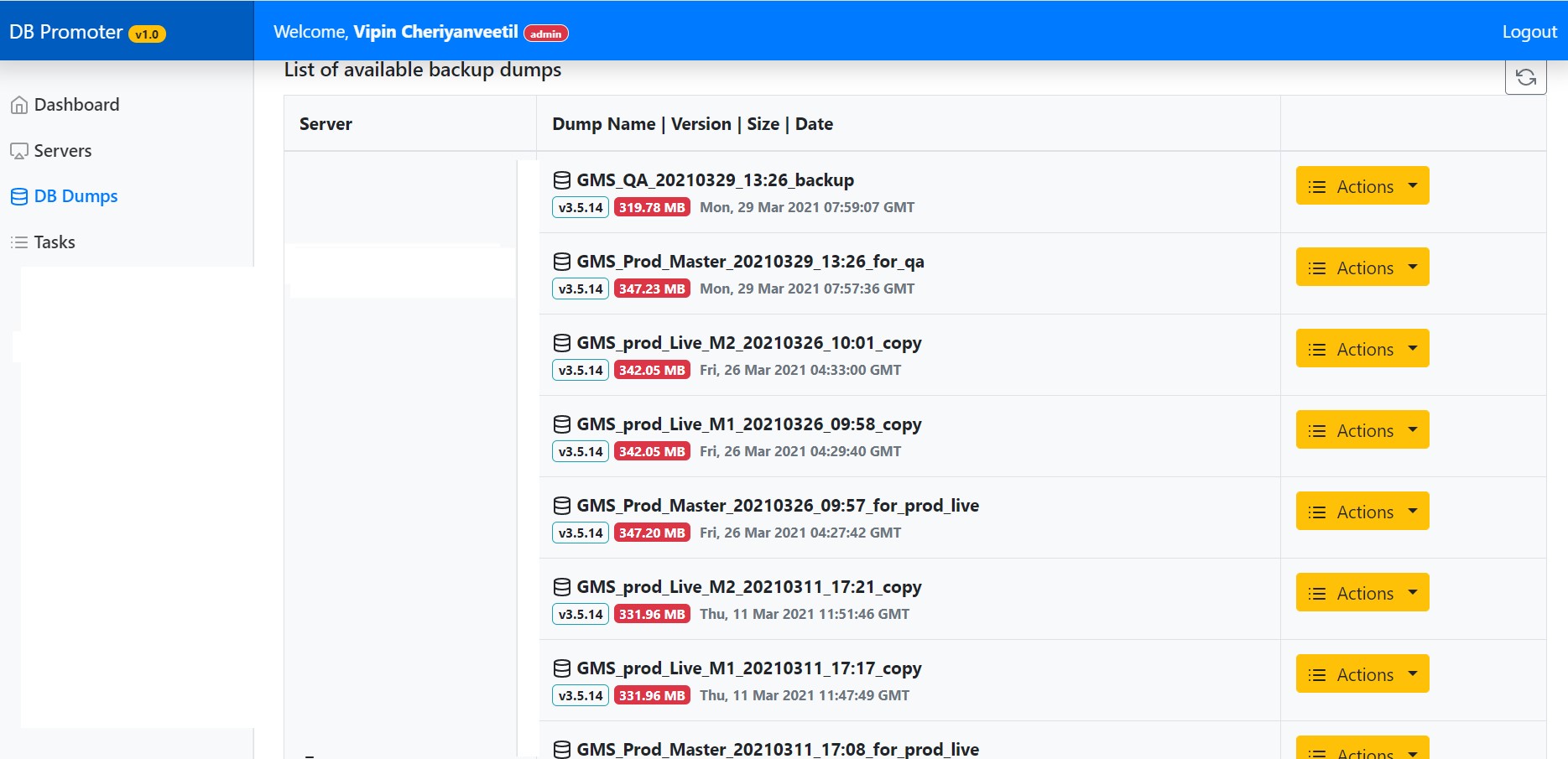Click database icon beside GMS_Prod_Master_20210329_13:26_for_qa
The image size is (1568, 759).
coord(562,262)
